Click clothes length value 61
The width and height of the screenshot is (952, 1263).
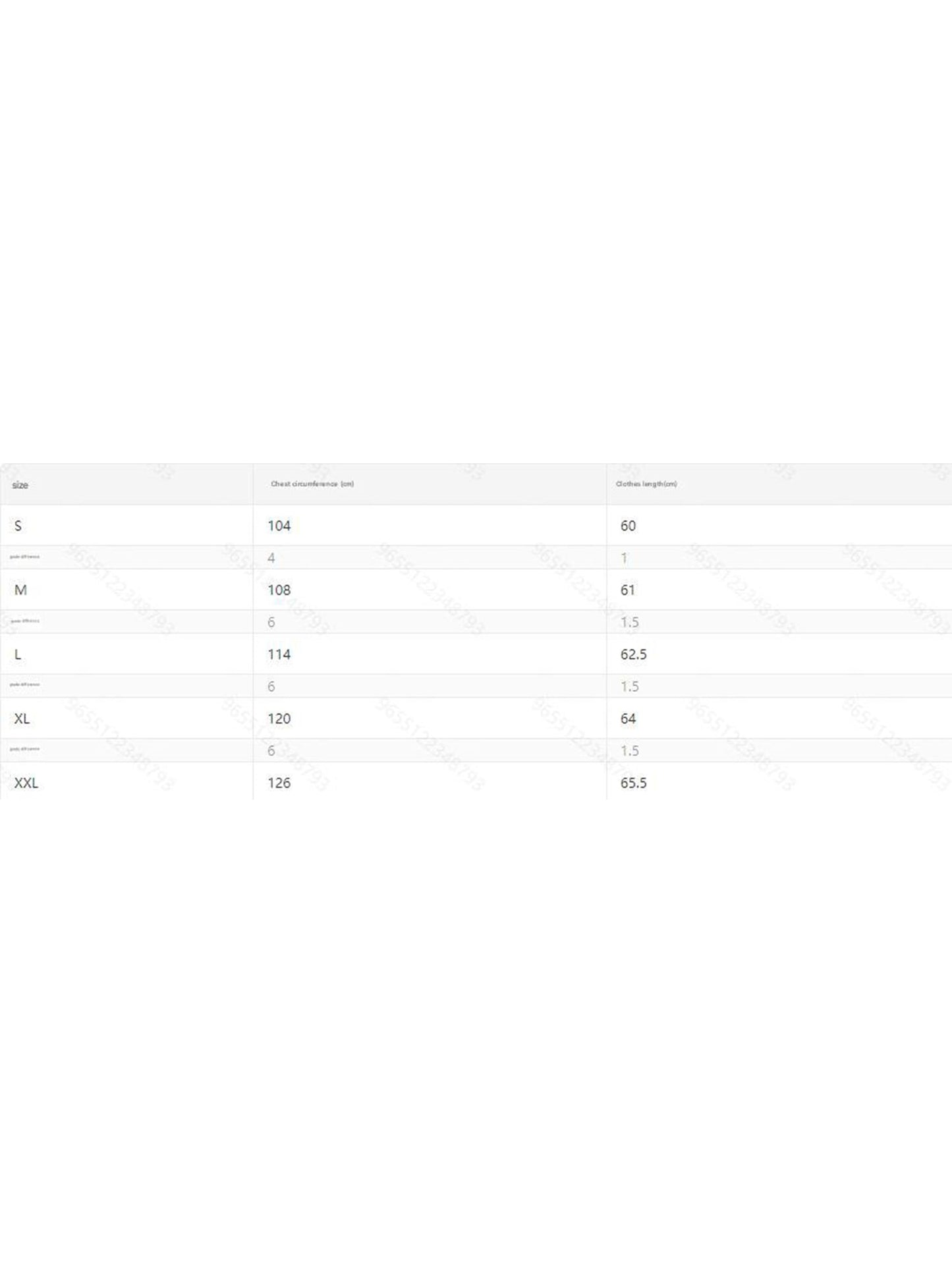(627, 590)
